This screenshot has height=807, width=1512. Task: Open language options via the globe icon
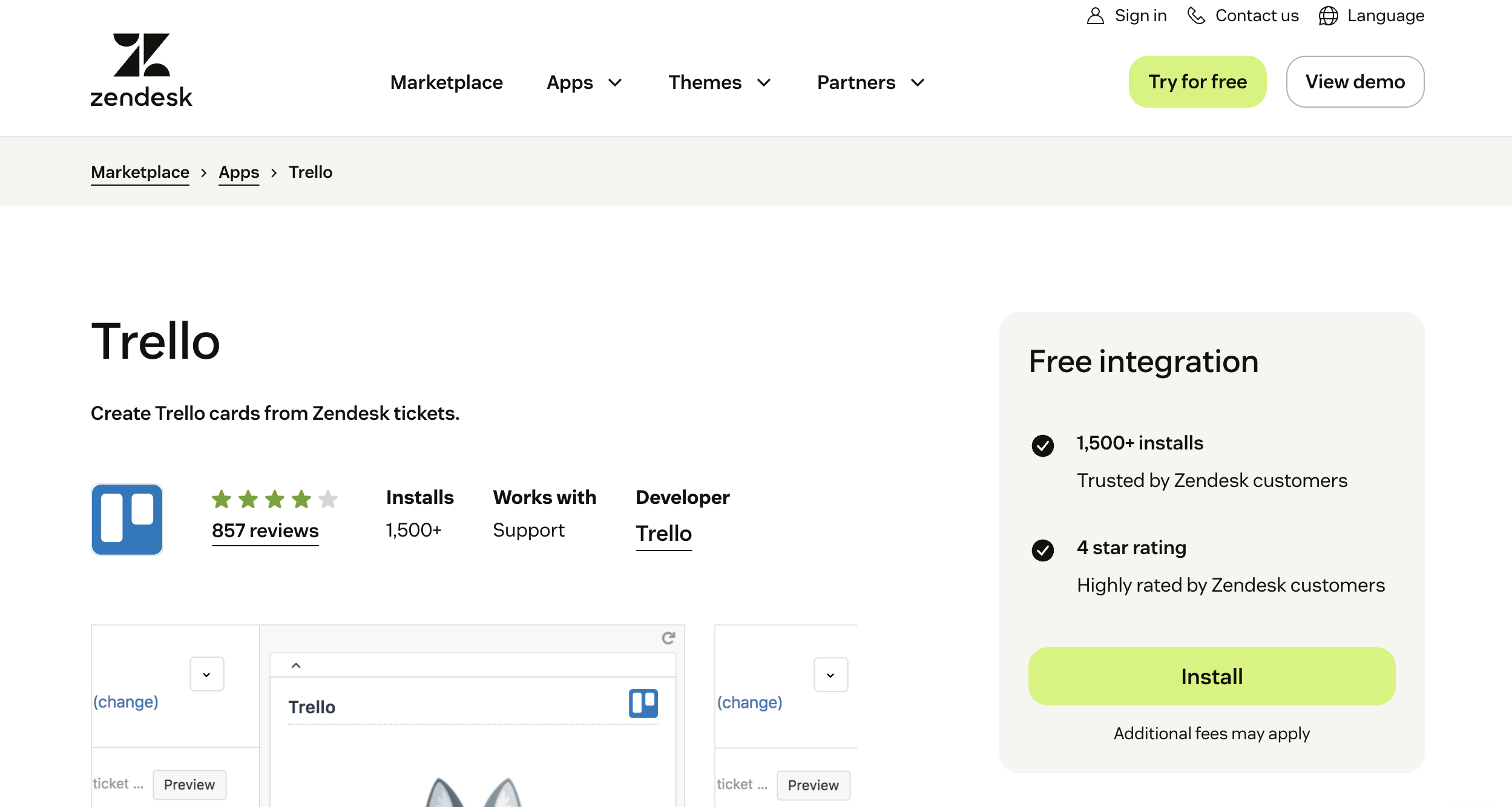(x=1328, y=16)
